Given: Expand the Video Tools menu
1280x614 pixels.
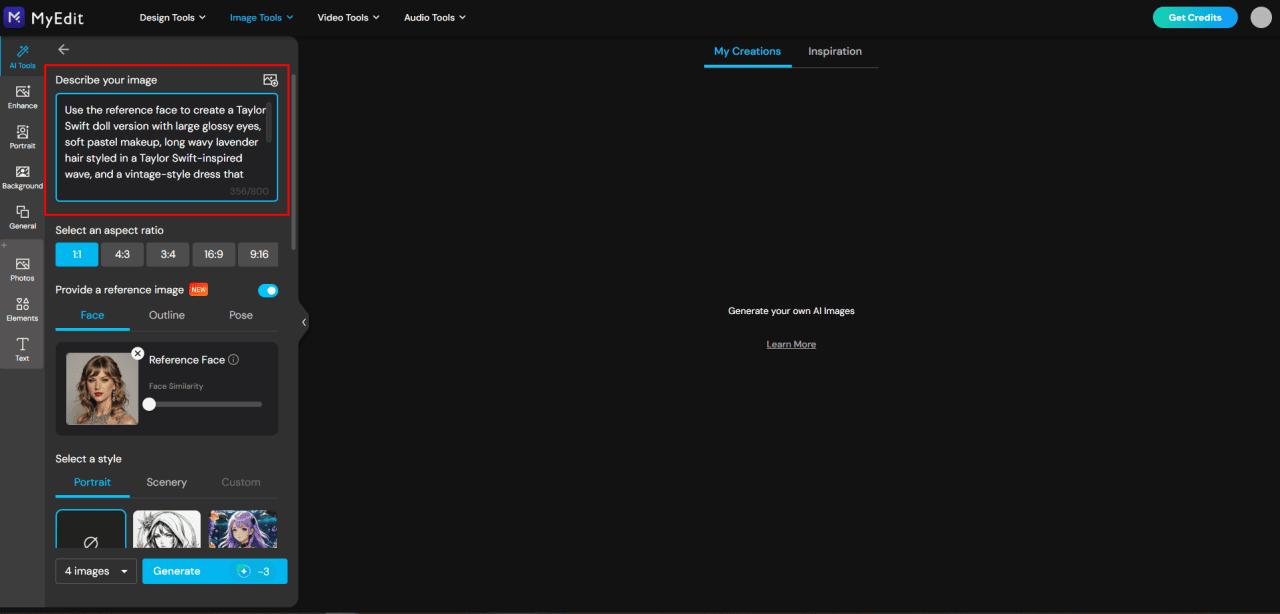Looking at the screenshot, I should 348,17.
